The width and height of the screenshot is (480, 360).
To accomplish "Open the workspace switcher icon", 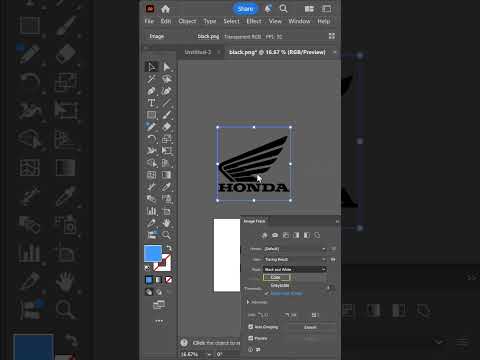I will 327,9.
